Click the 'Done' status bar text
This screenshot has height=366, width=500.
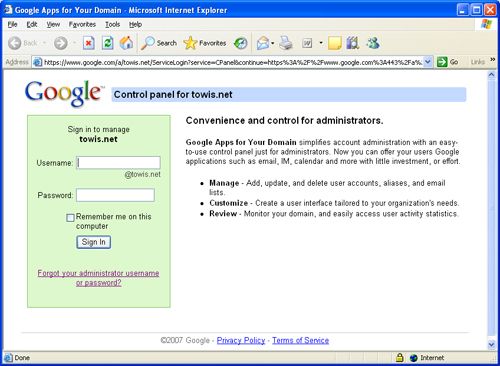(22, 358)
